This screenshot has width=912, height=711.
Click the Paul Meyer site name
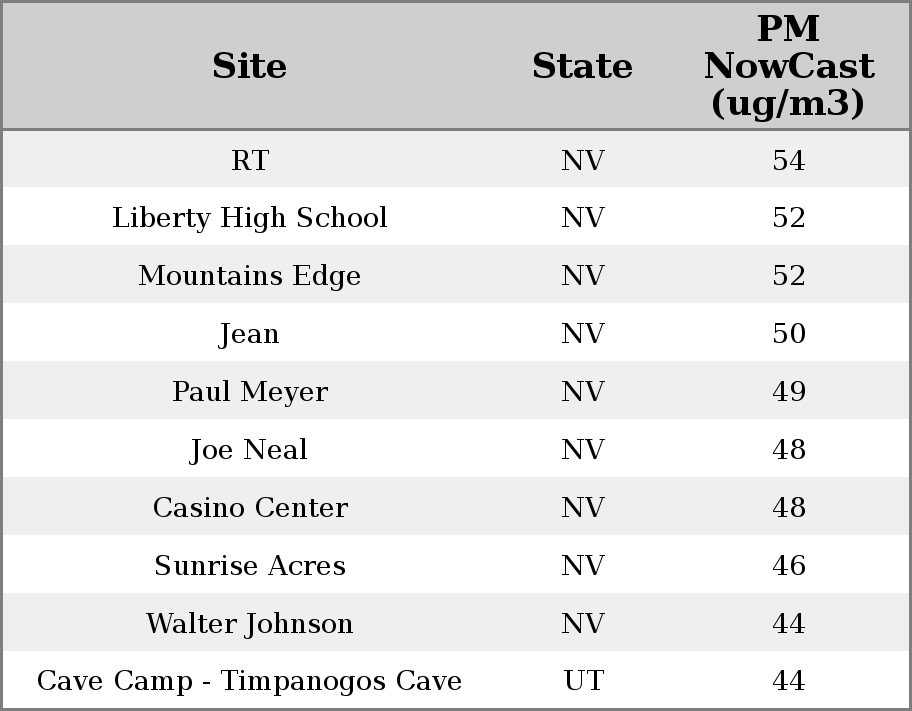(249, 392)
